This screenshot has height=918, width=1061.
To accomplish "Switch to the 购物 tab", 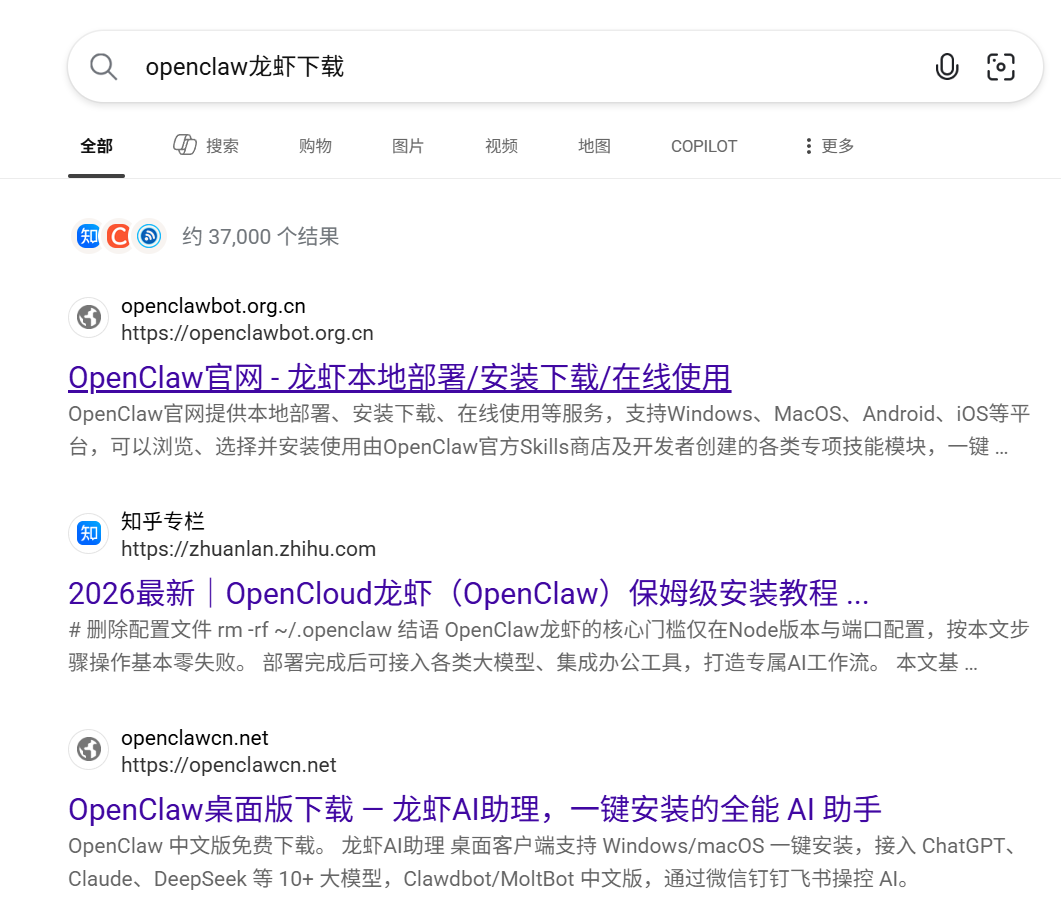I will [315, 146].
